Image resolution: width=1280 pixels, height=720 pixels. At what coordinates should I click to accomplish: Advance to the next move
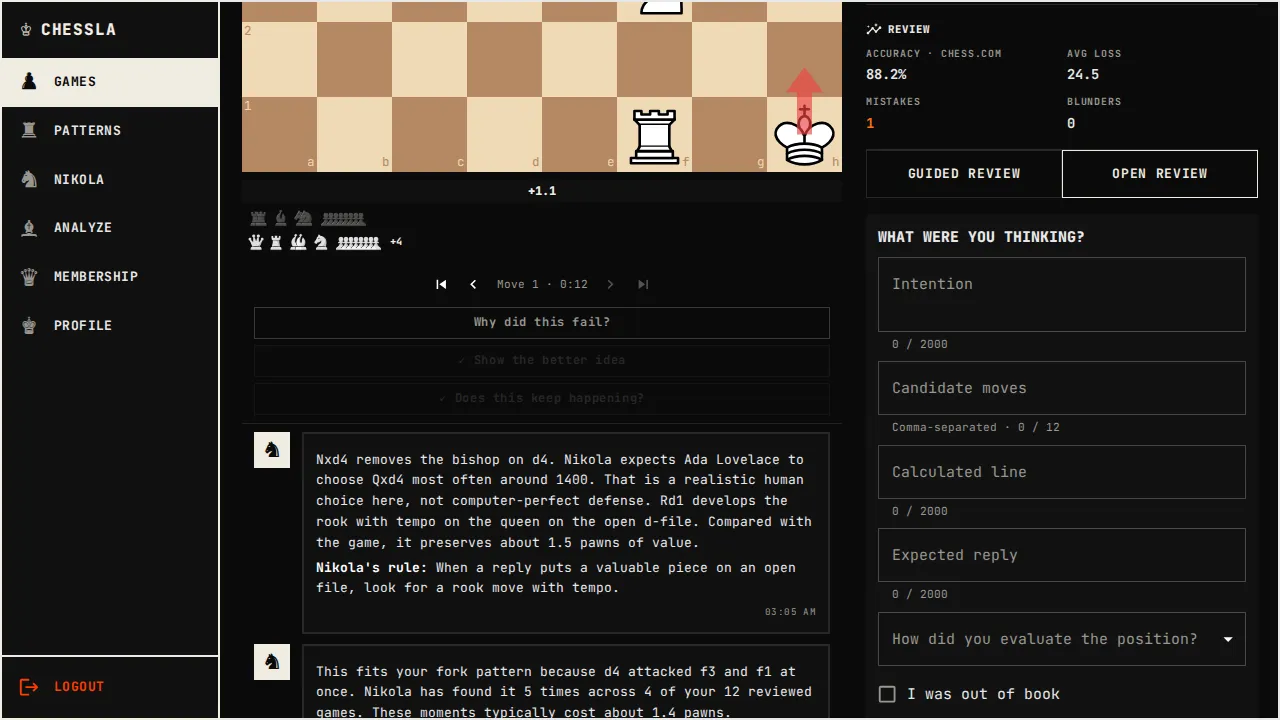click(x=611, y=284)
